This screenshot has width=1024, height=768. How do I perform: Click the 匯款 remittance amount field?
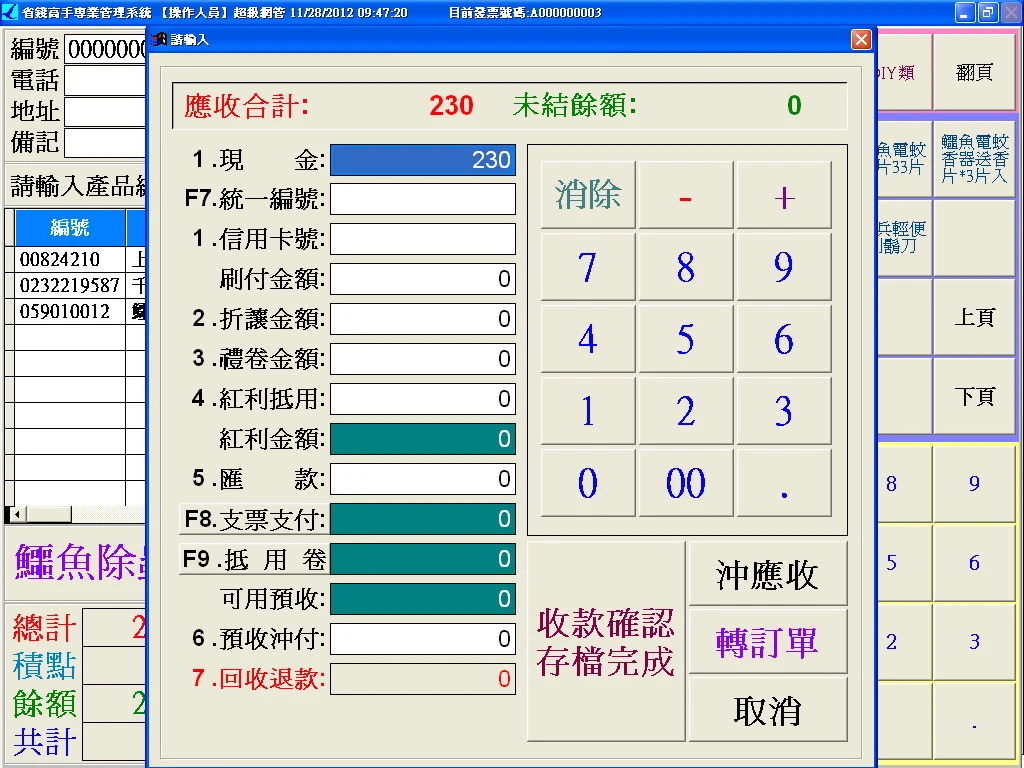[423, 479]
